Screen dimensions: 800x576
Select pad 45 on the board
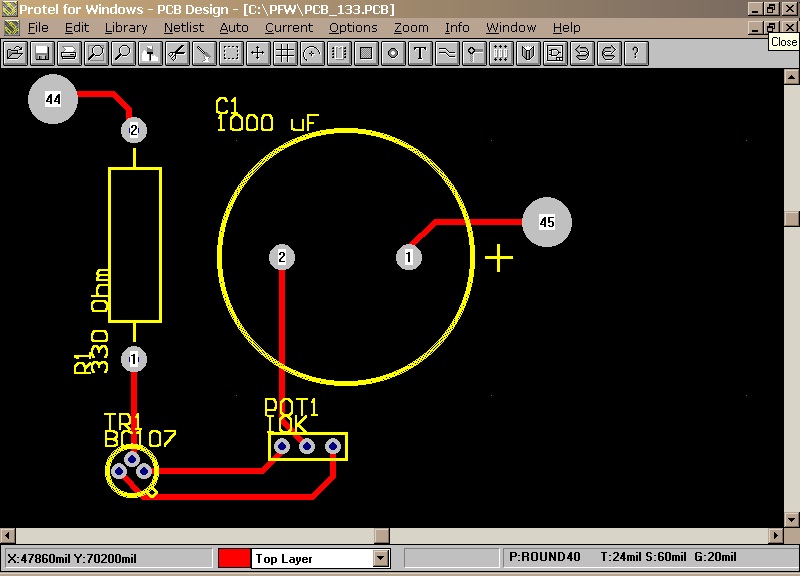click(547, 222)
